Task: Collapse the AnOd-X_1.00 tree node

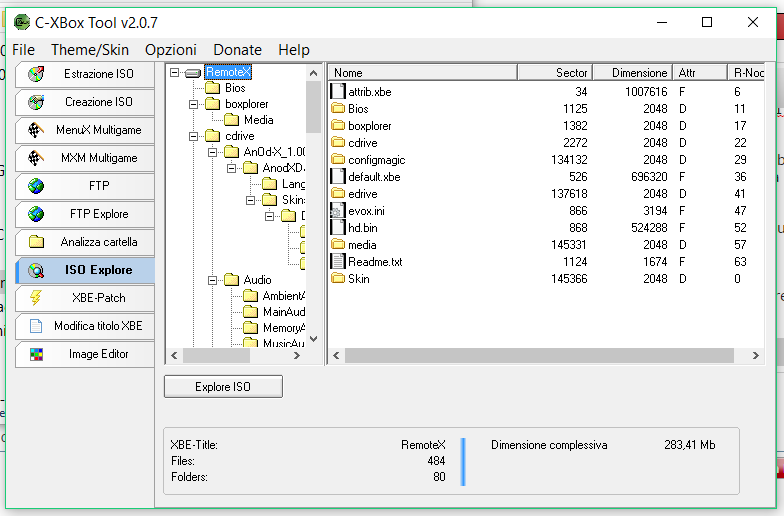Action: pos(212,152)
